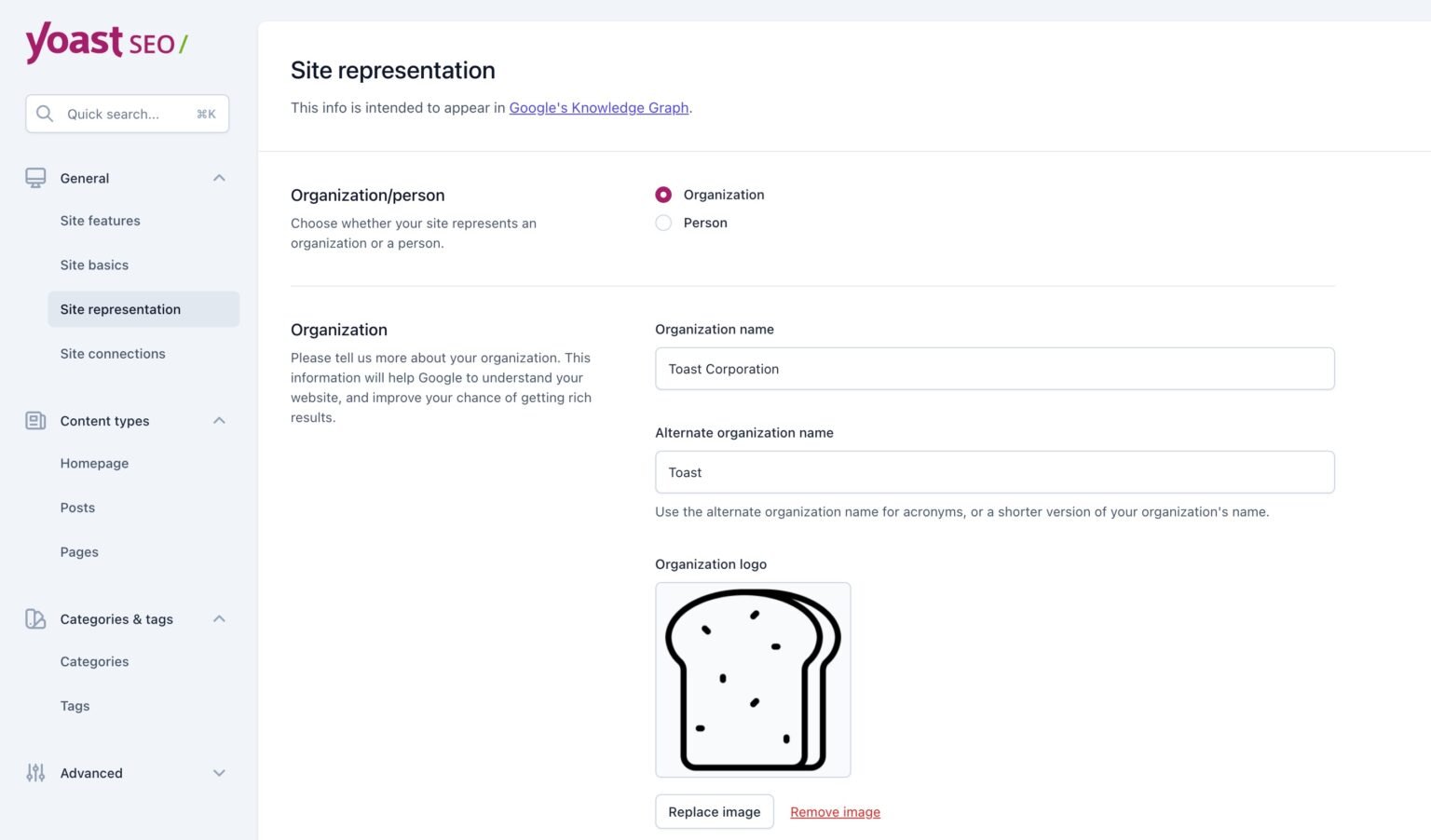The height and width of the screenshot is (840, 1431).
Task: Click the toast organization logo thumbnail
Action: [753, 679]
